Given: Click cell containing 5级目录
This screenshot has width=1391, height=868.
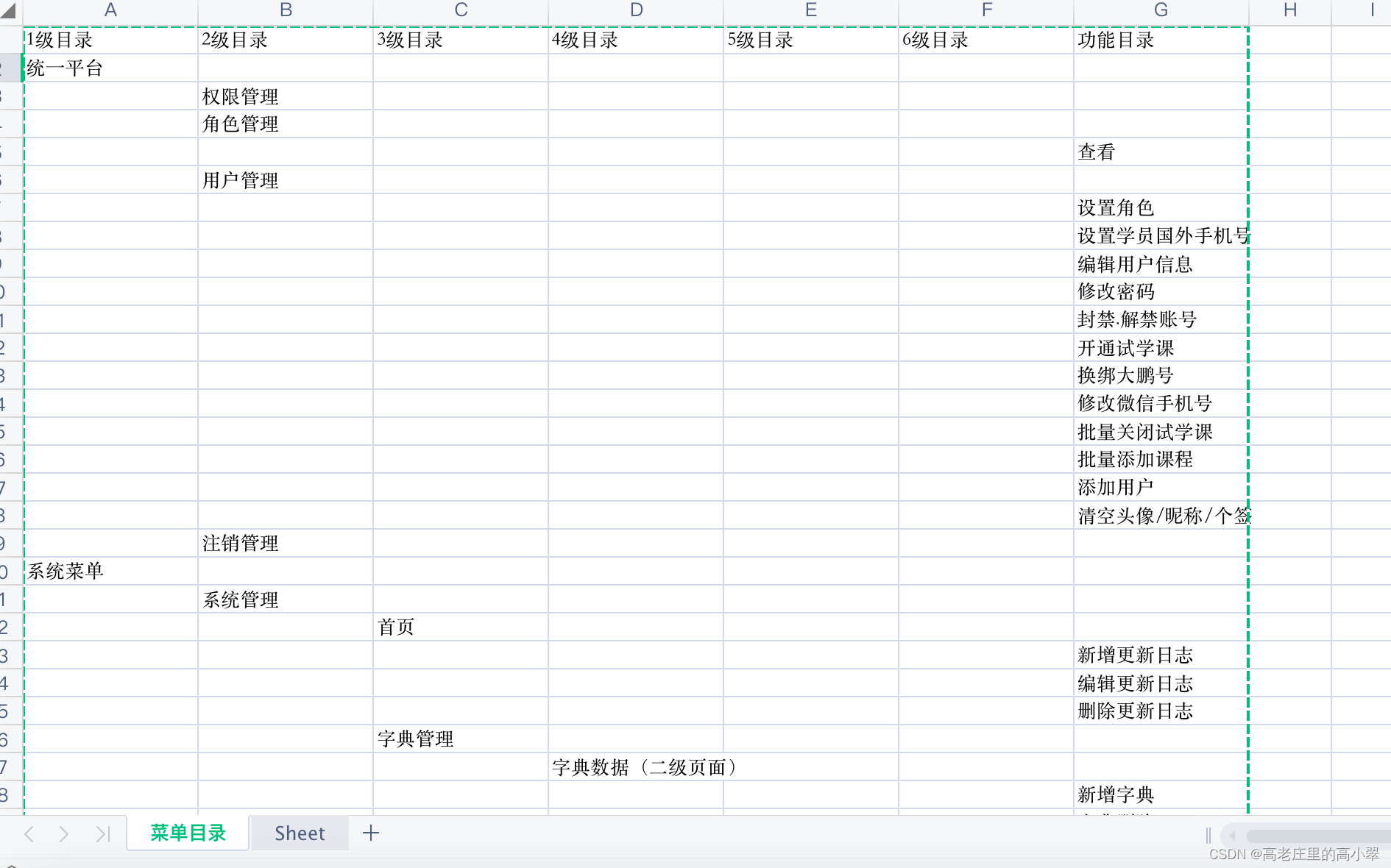Looking at the screenshot, I should pos(811,40).
